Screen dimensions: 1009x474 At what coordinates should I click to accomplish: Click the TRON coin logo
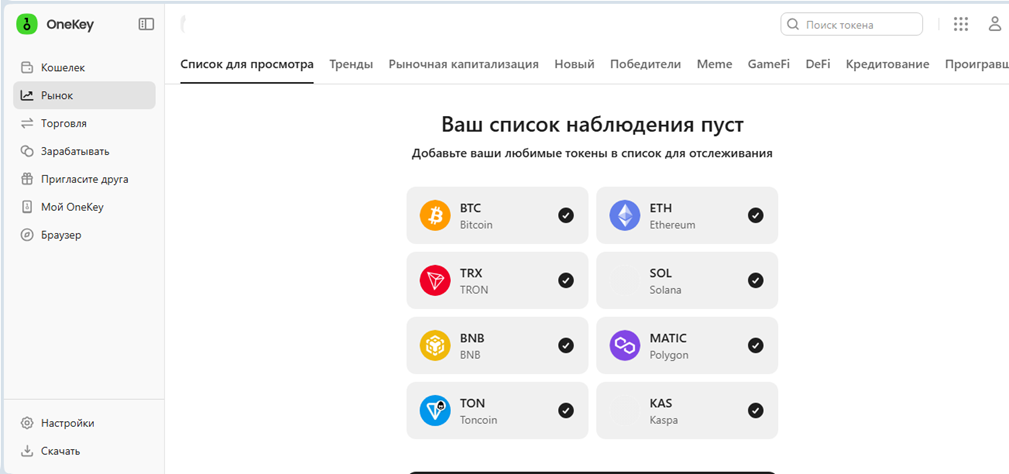tap(435, 281)
